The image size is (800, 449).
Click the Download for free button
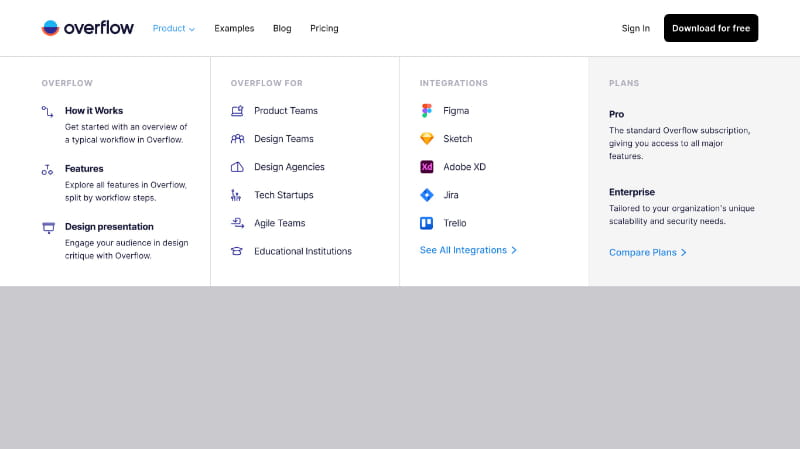coord(711,28)
